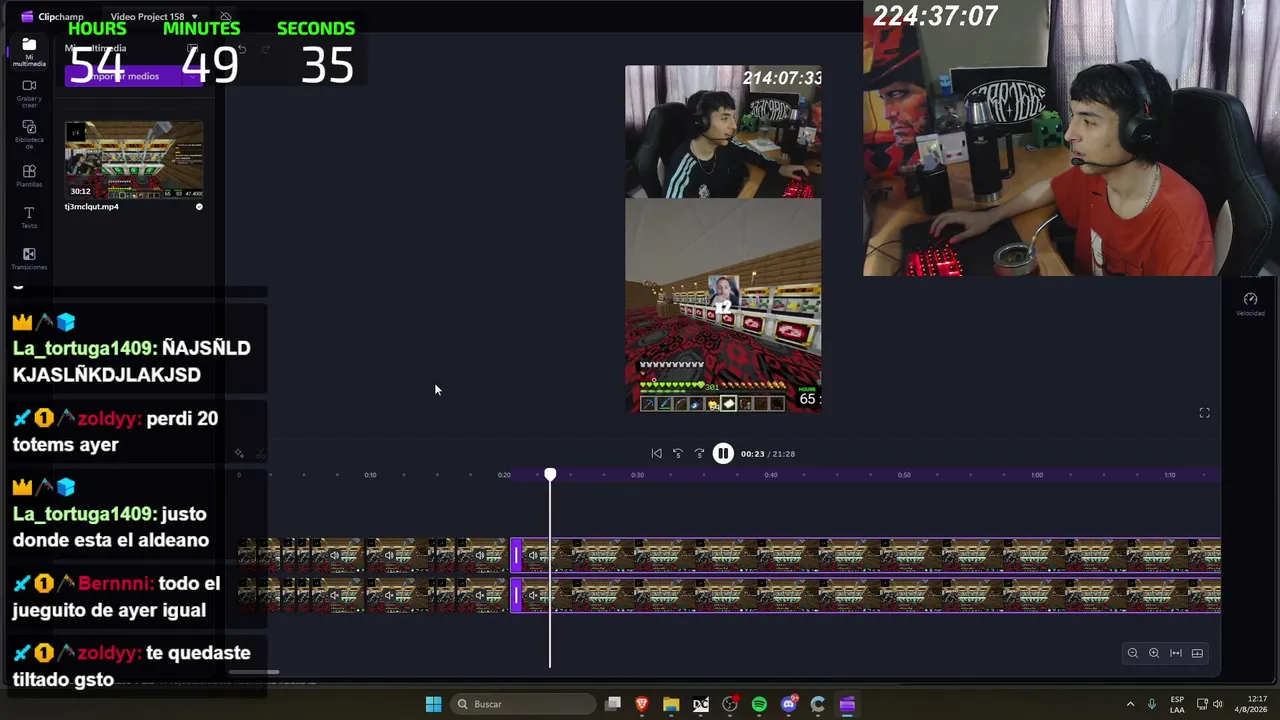Screen dimensions: 1280x720
Task: Click the microphone icon in system tray
Action: [1152, 704]
